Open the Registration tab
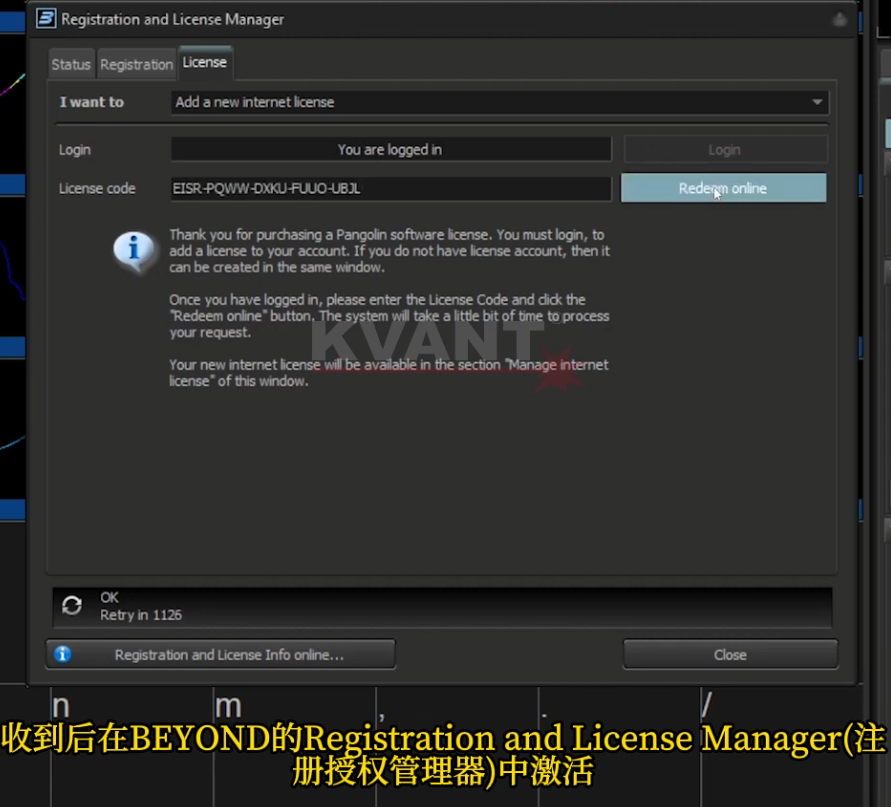891x807 pixels. tap(136, 64)
